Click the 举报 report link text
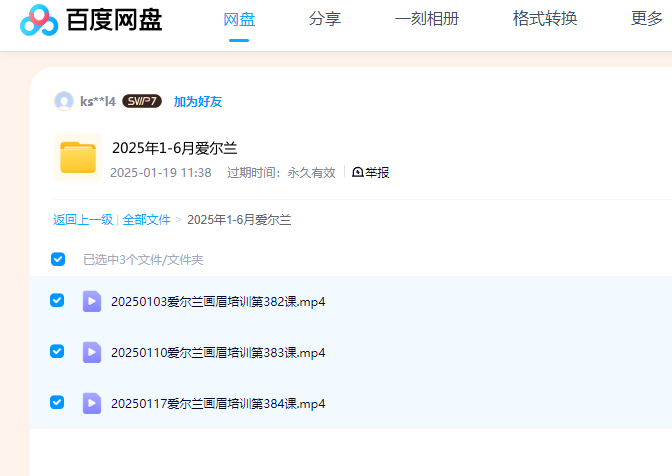Viewport: 672px width, 476px height. click(x=377, y=172)
